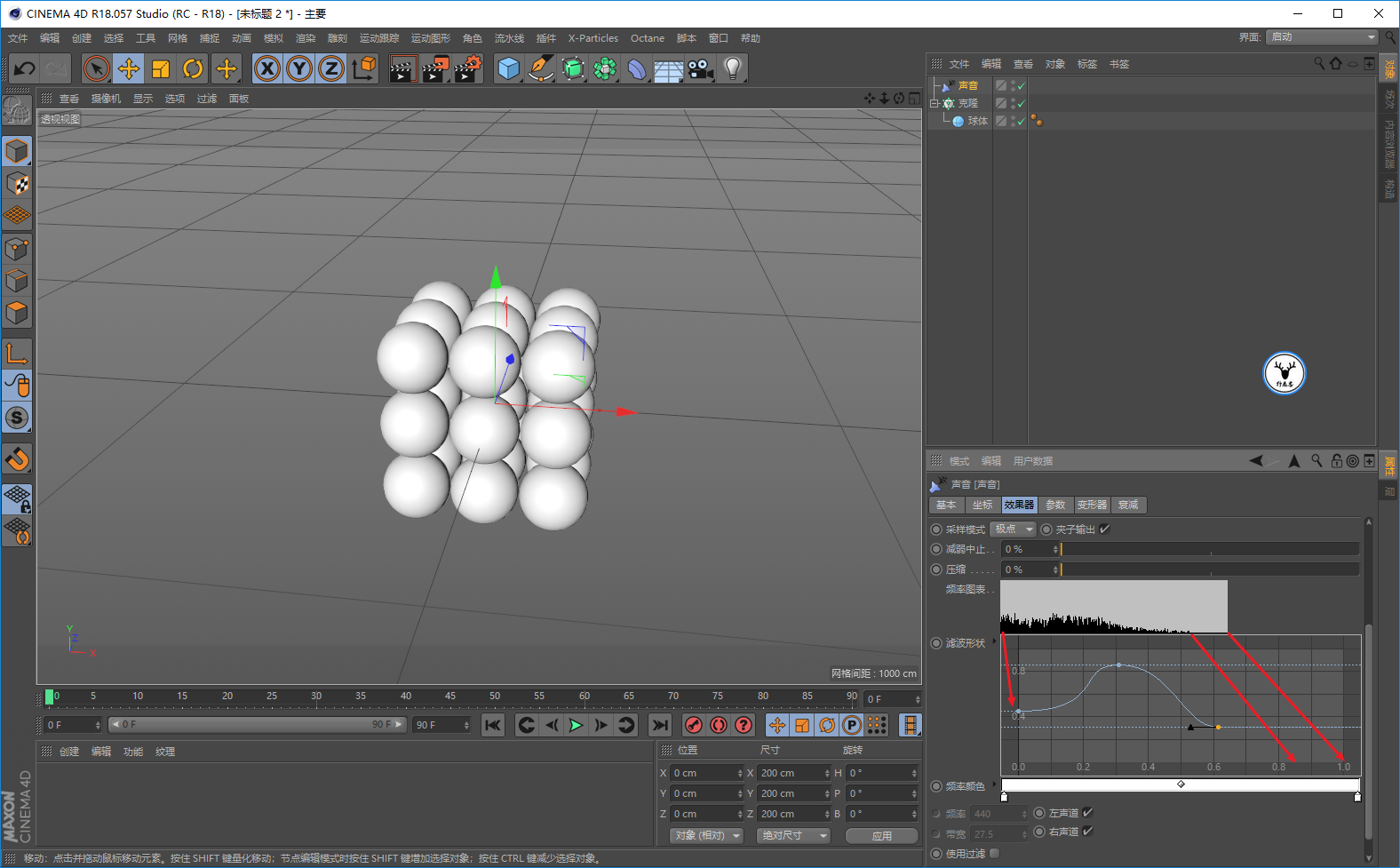Viewport: 1400px width, 868px height.
Task: Add a Cube primitive from the toolbar
Action: coord(508,68)
